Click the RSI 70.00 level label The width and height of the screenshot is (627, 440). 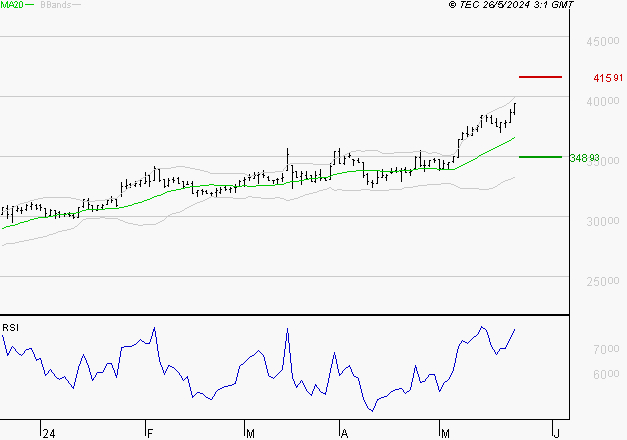coord(606,349)
